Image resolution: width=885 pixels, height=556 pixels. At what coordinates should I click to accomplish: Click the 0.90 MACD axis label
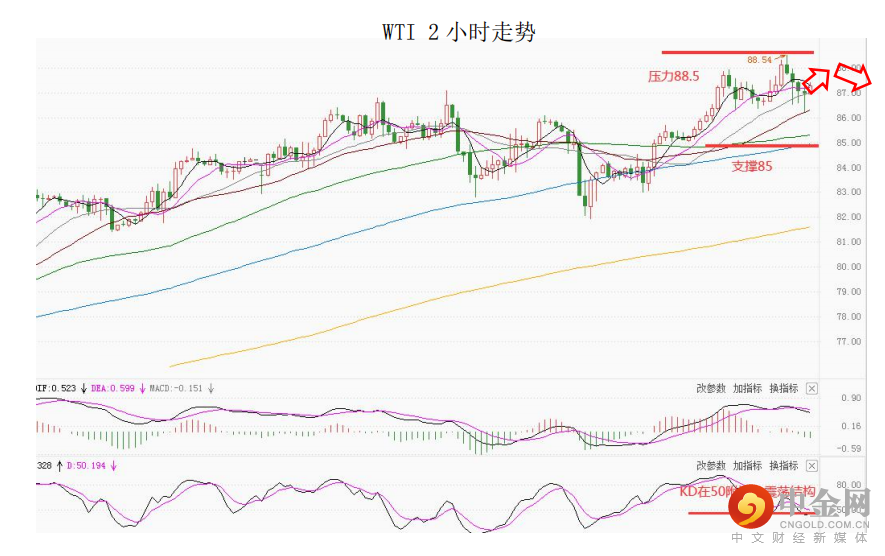tap(851, 398)
